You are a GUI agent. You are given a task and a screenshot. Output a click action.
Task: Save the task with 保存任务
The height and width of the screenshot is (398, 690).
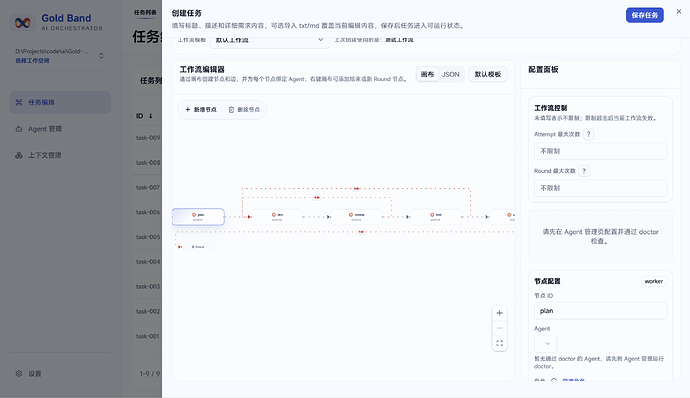[x=645, y=15]
